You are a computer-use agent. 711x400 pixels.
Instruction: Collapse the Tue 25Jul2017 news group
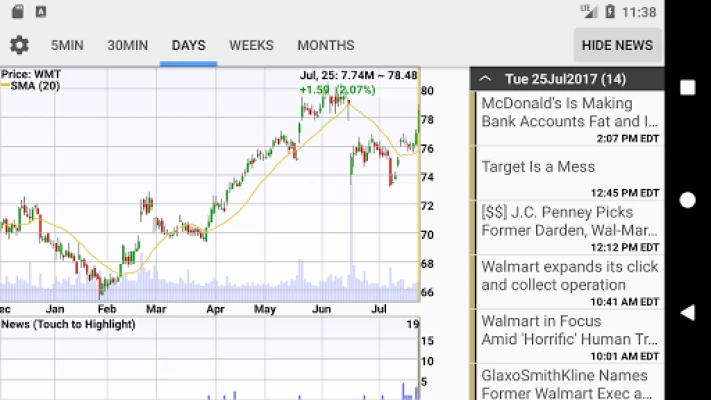point(485,79)
